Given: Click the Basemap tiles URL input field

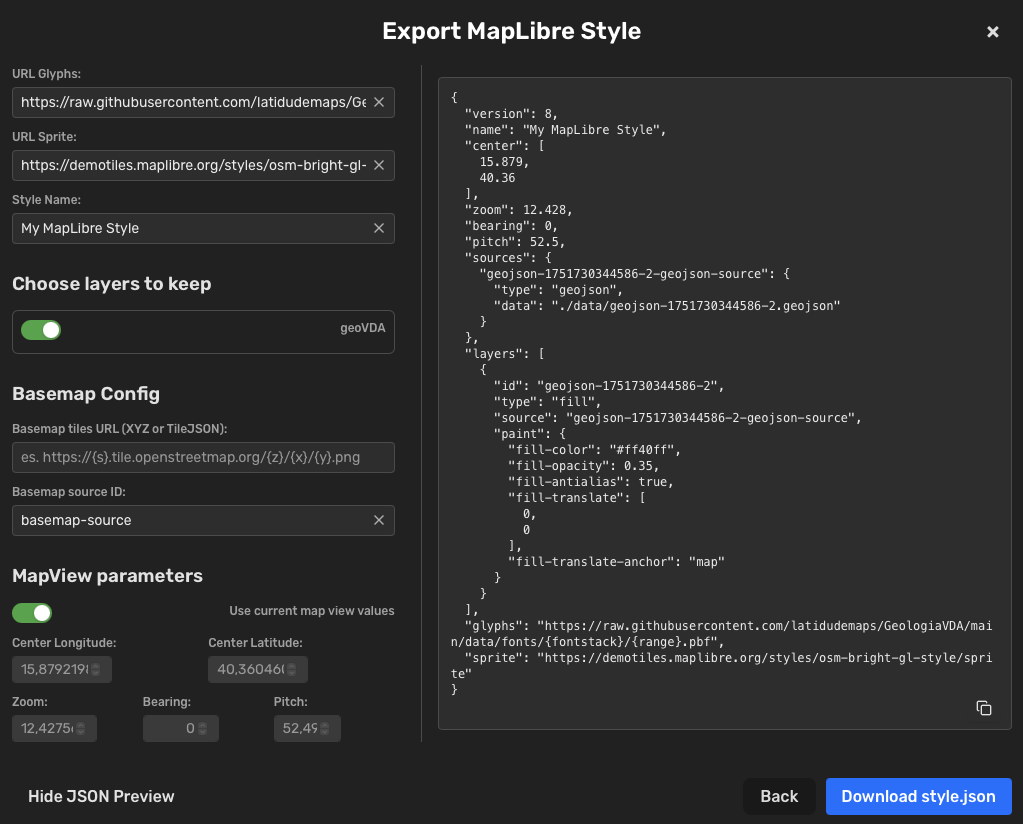Looking at the screenshot, I should coord(203,457).
